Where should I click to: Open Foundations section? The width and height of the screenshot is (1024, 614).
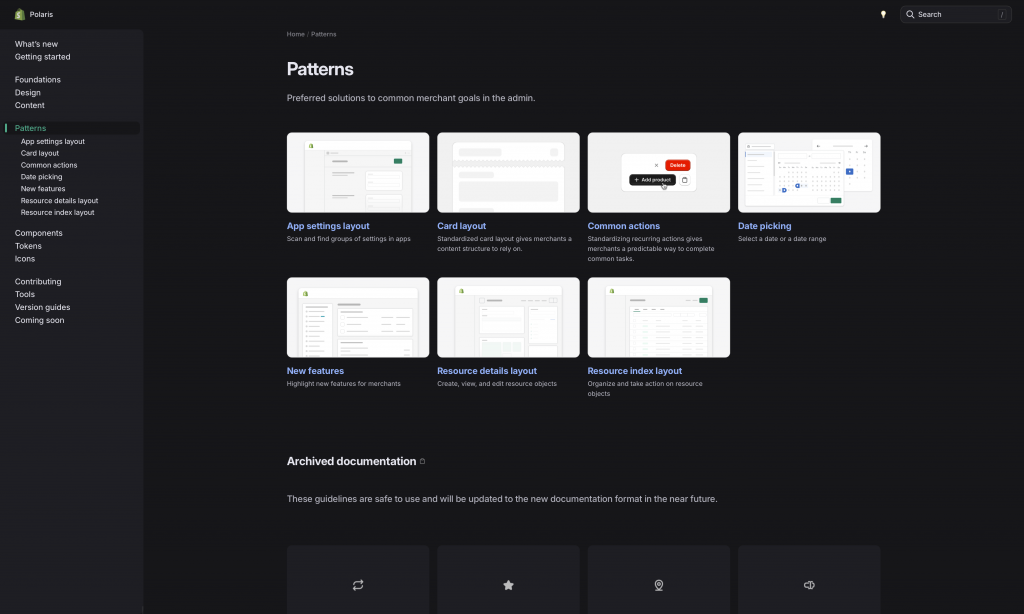pyautogui.click(x=38, y=80)
